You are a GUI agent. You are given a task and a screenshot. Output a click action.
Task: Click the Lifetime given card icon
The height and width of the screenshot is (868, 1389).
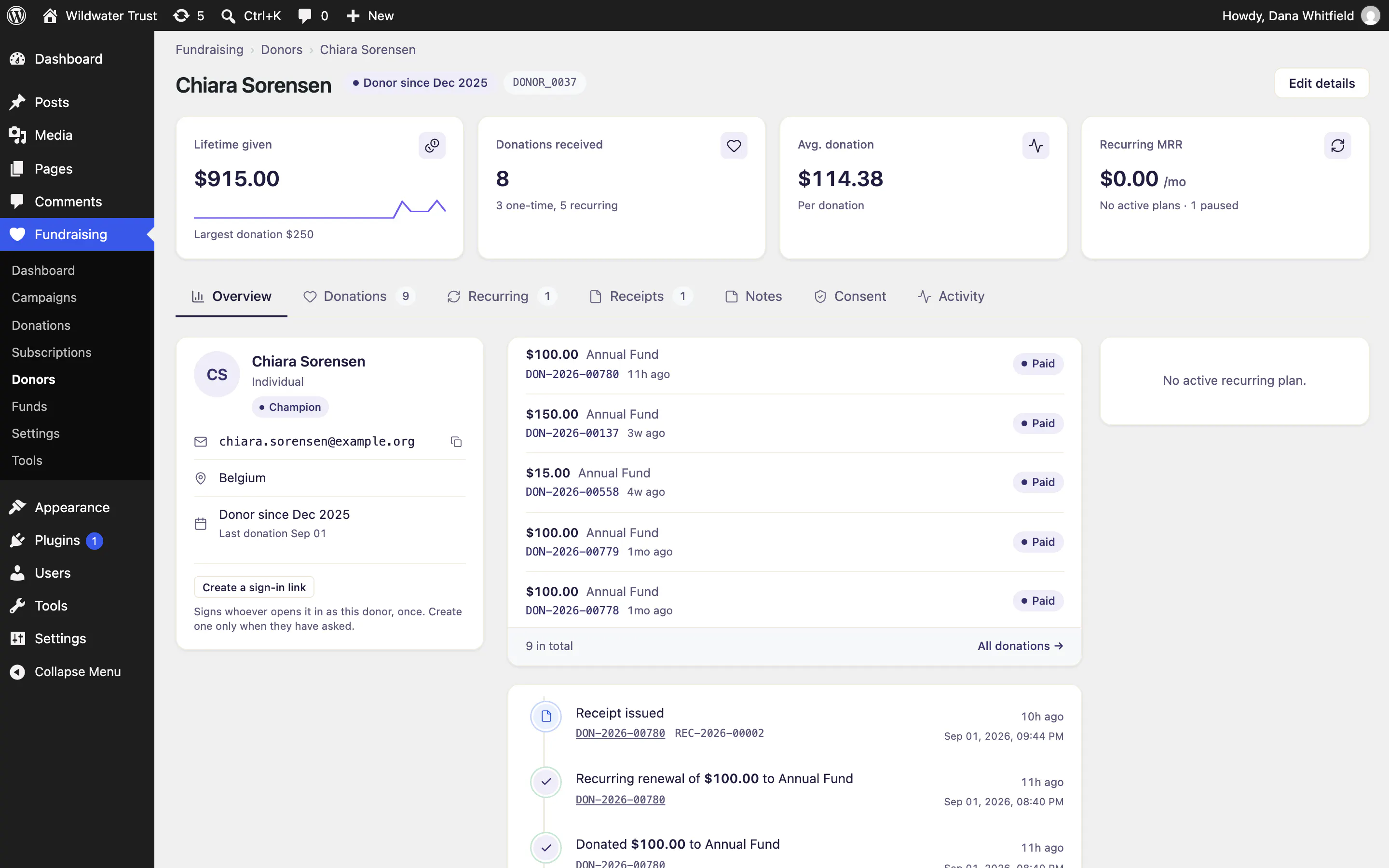tap(432, 145)
